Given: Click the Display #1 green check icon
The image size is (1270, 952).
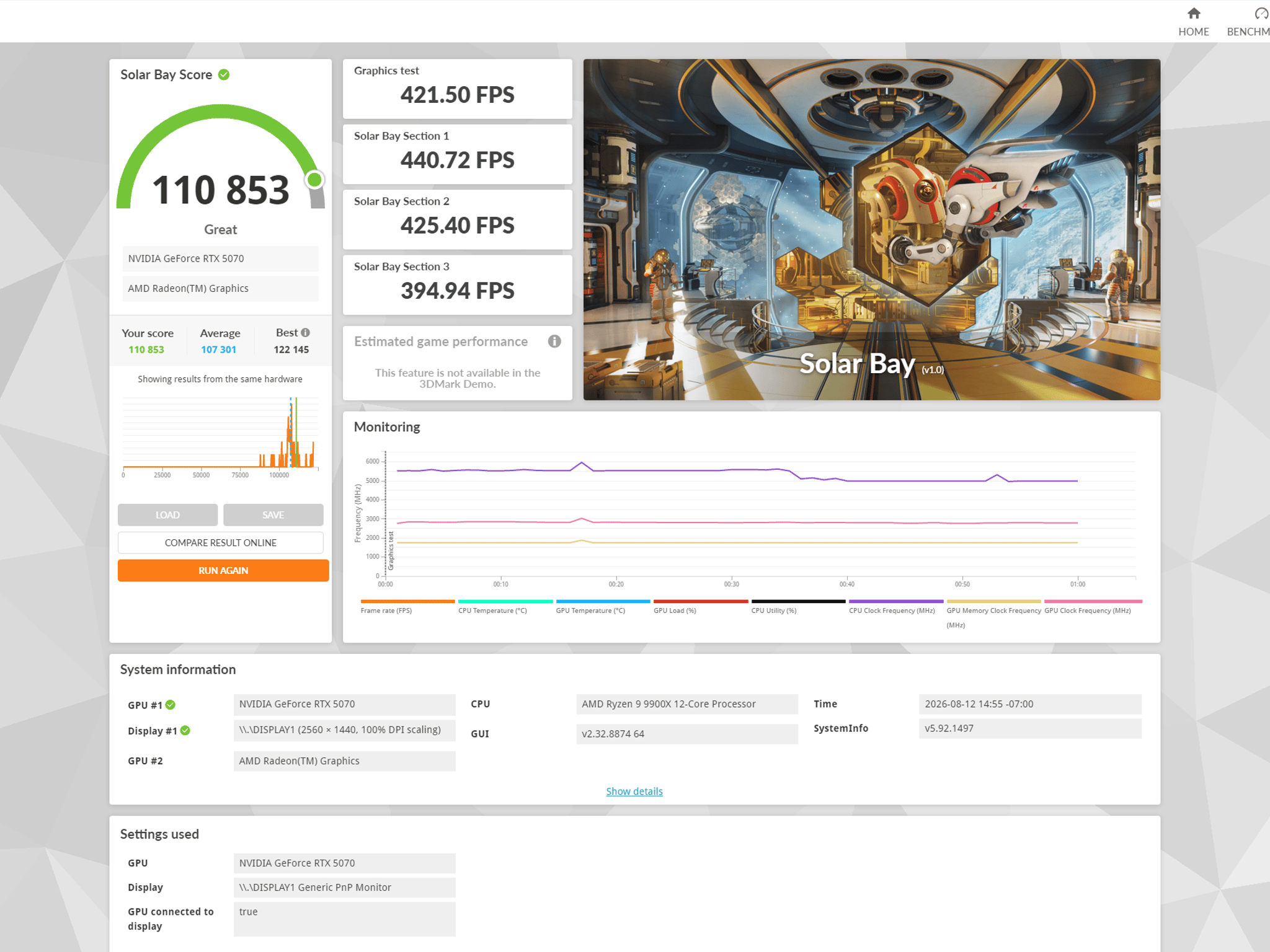Looking at the screenshot, I should click(x=185, y=731).
